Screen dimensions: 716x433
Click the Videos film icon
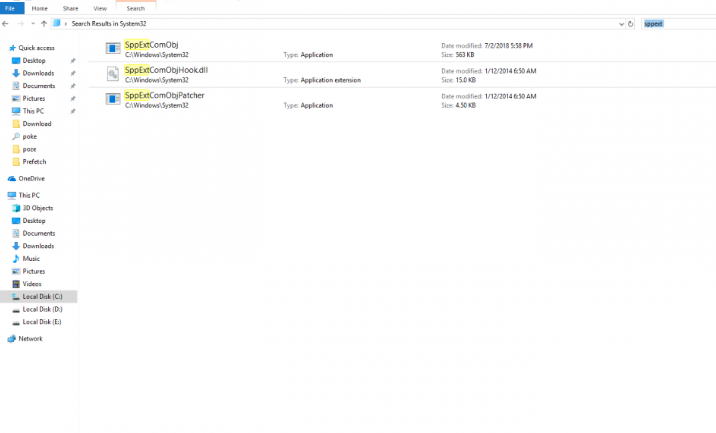16,284
